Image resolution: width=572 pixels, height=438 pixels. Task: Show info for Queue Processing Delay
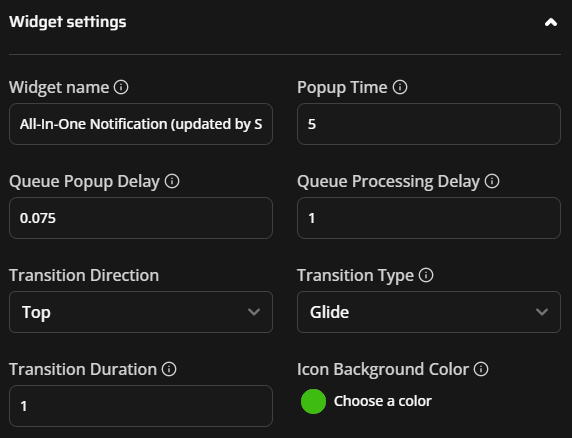click(492, 181)
